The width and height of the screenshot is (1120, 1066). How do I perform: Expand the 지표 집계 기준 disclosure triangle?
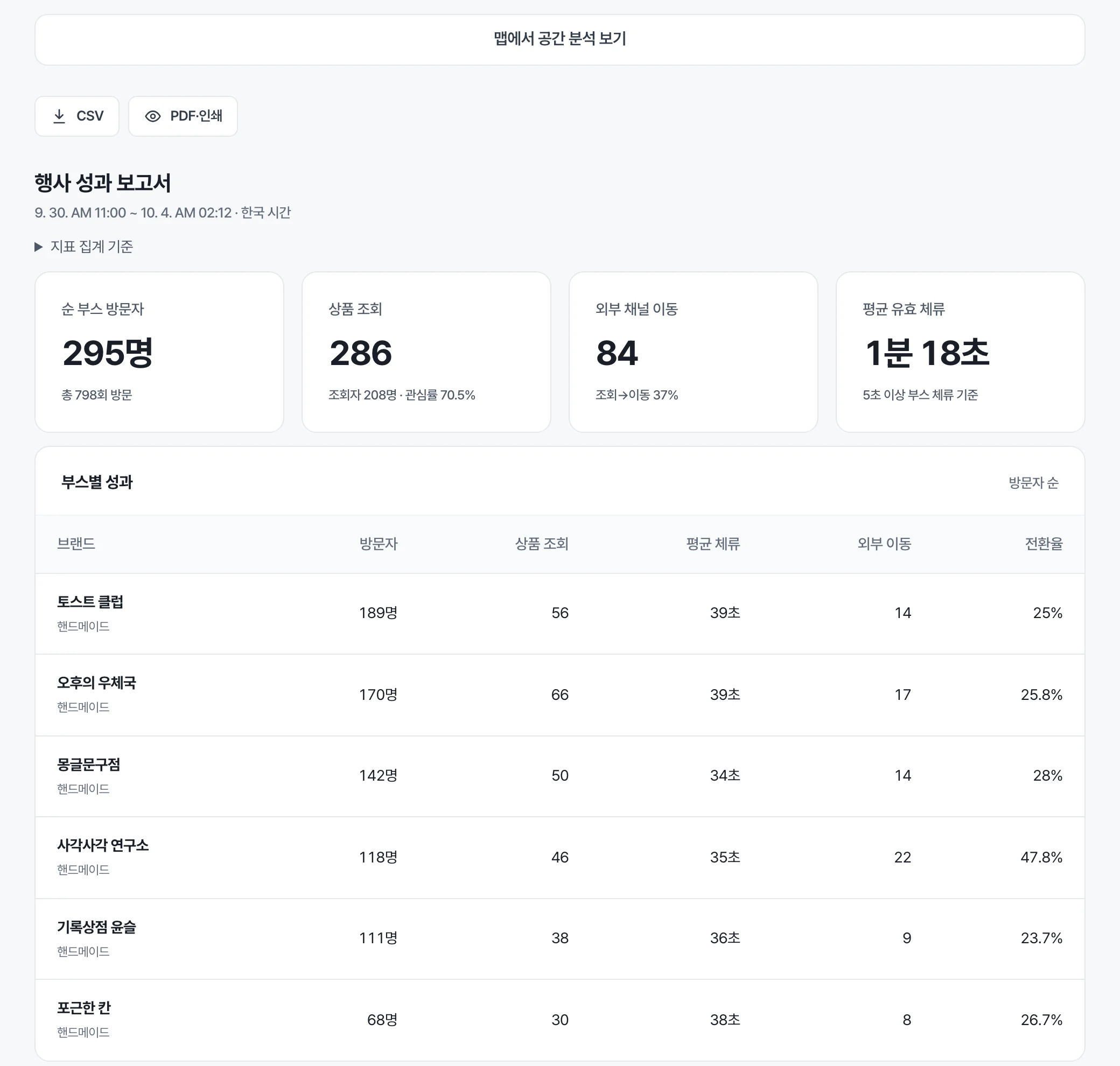pos(39,247)
